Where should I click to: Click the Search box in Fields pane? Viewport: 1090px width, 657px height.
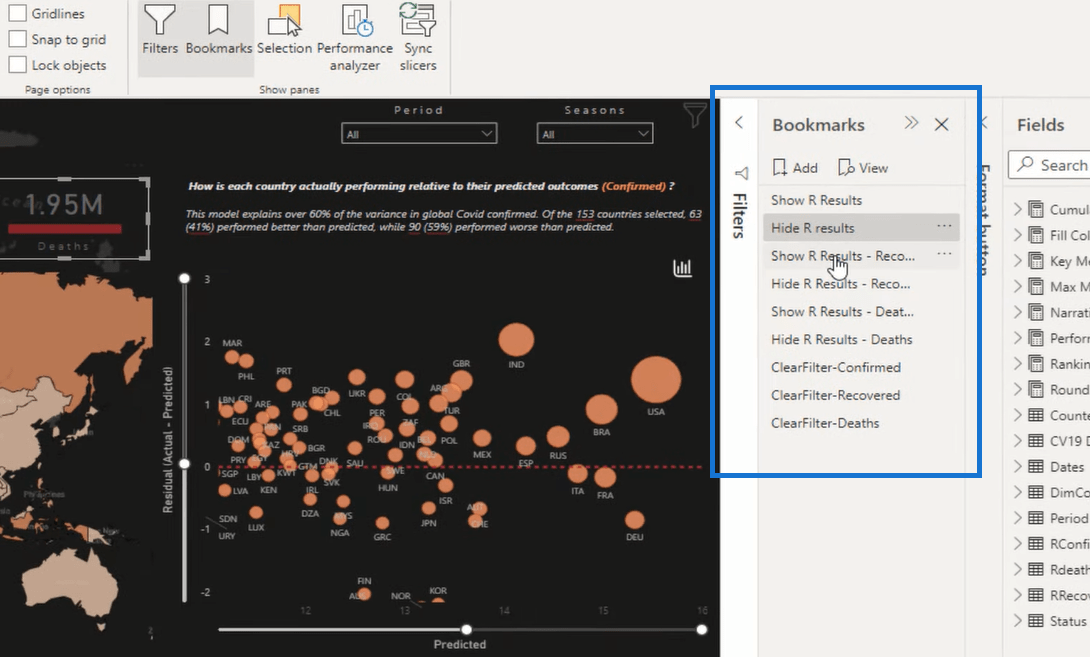pyautogui.click(x=1050, y=165)
